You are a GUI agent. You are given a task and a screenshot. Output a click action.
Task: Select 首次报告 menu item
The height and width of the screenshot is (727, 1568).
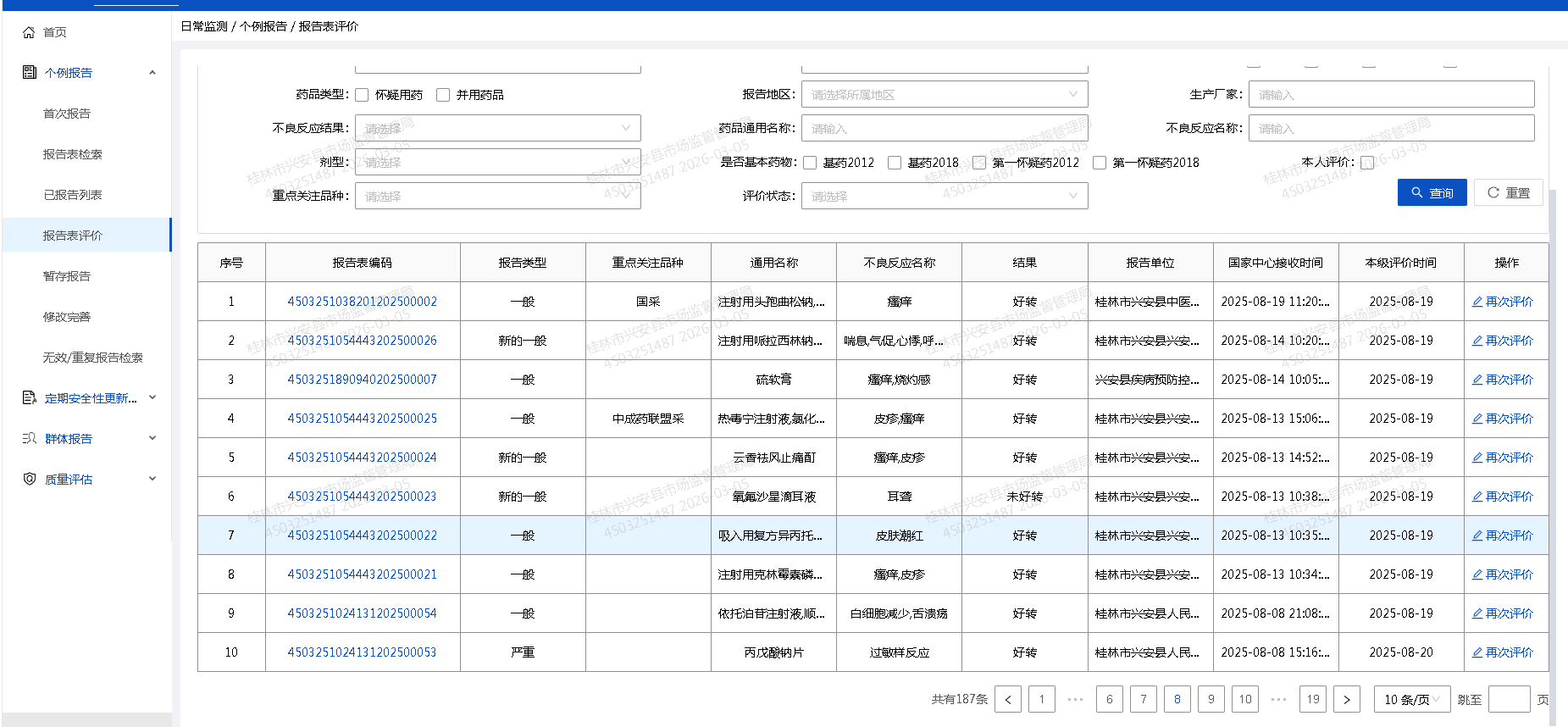point(67,114)
